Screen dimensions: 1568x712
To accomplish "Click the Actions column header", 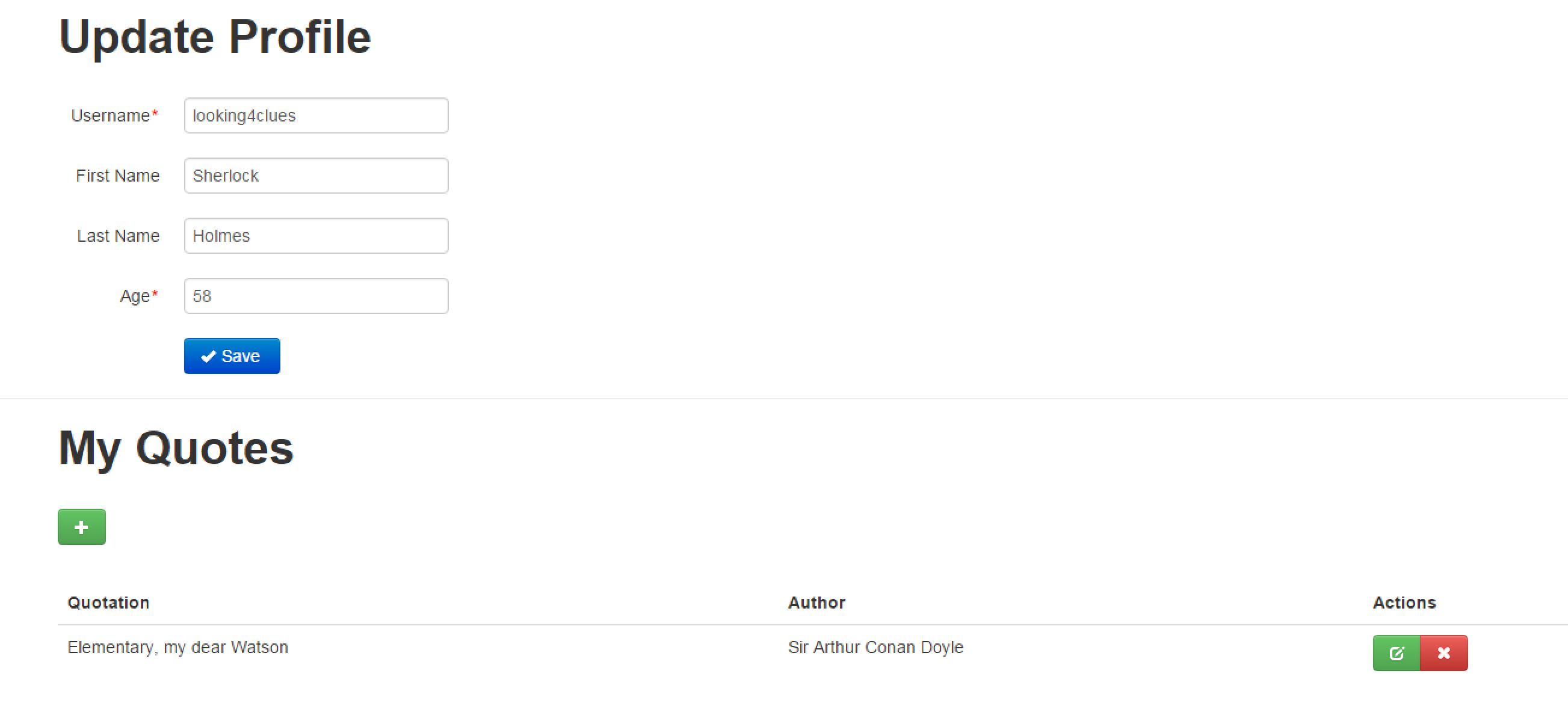I will pos(1404,603).
